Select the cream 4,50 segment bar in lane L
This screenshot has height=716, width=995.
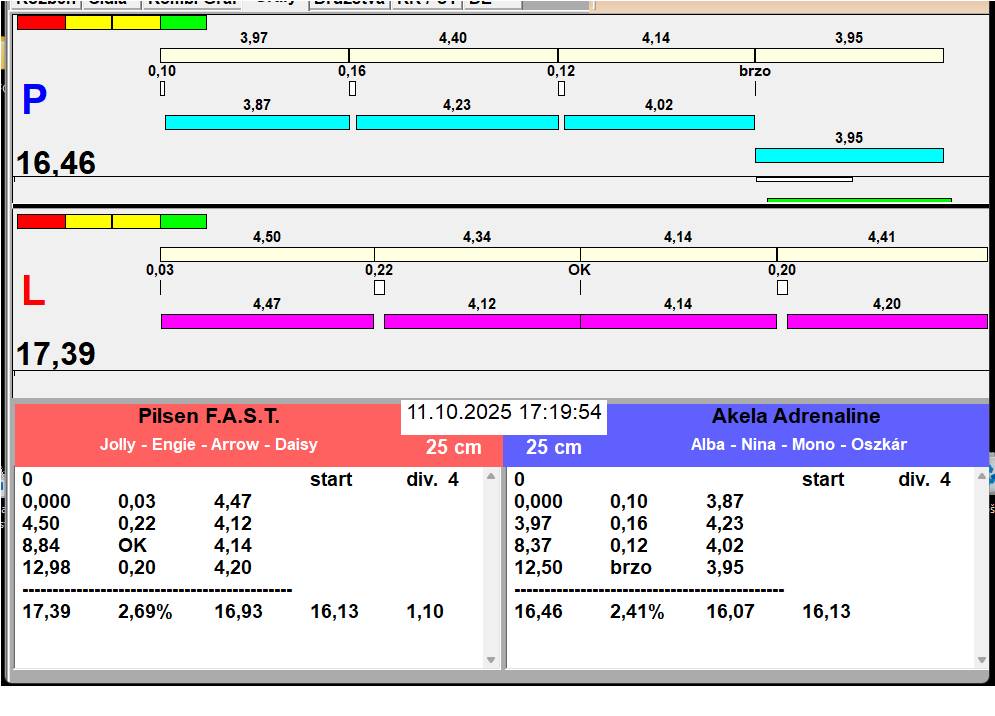(267, 255)
